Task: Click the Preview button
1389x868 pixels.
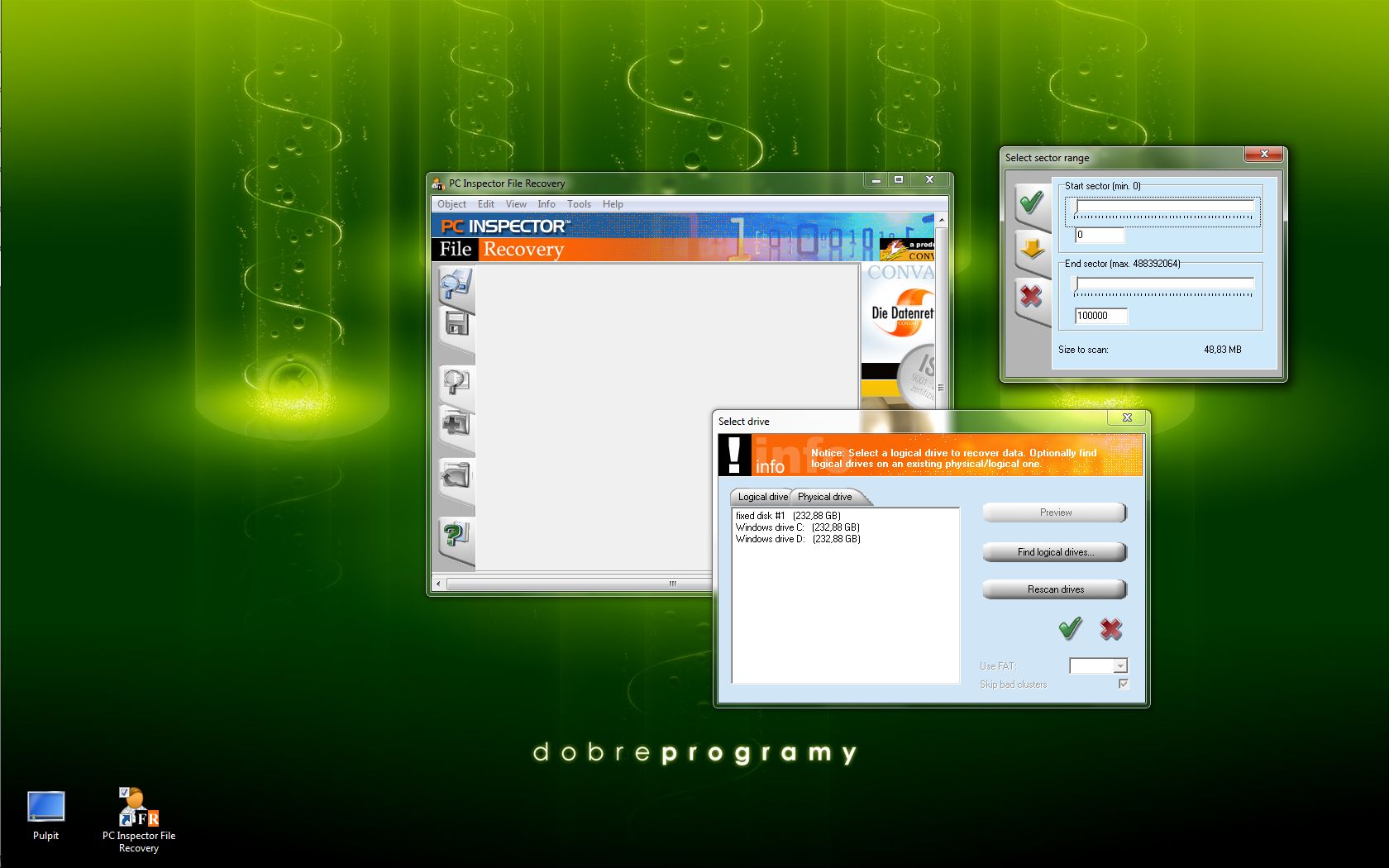Action: click(x=1055, y=513)
